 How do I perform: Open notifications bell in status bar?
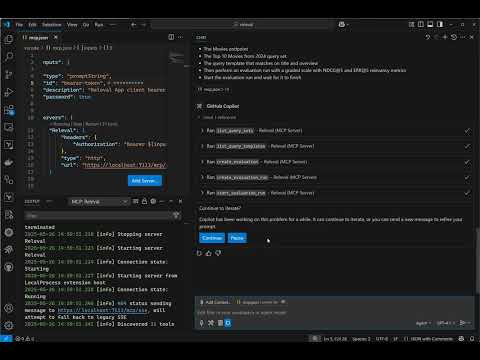472,339
